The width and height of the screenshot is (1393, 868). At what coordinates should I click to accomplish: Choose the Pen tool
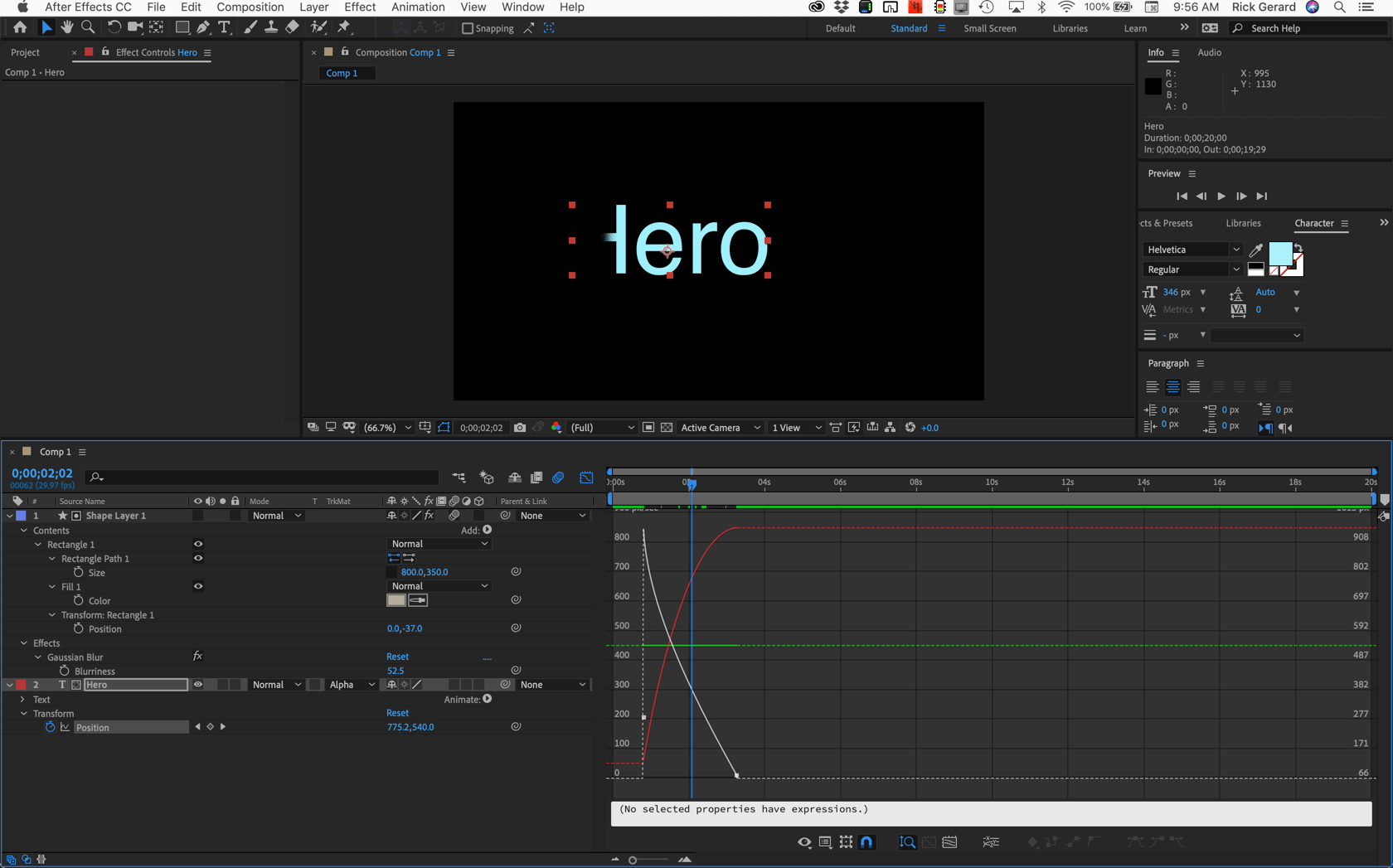203,27
